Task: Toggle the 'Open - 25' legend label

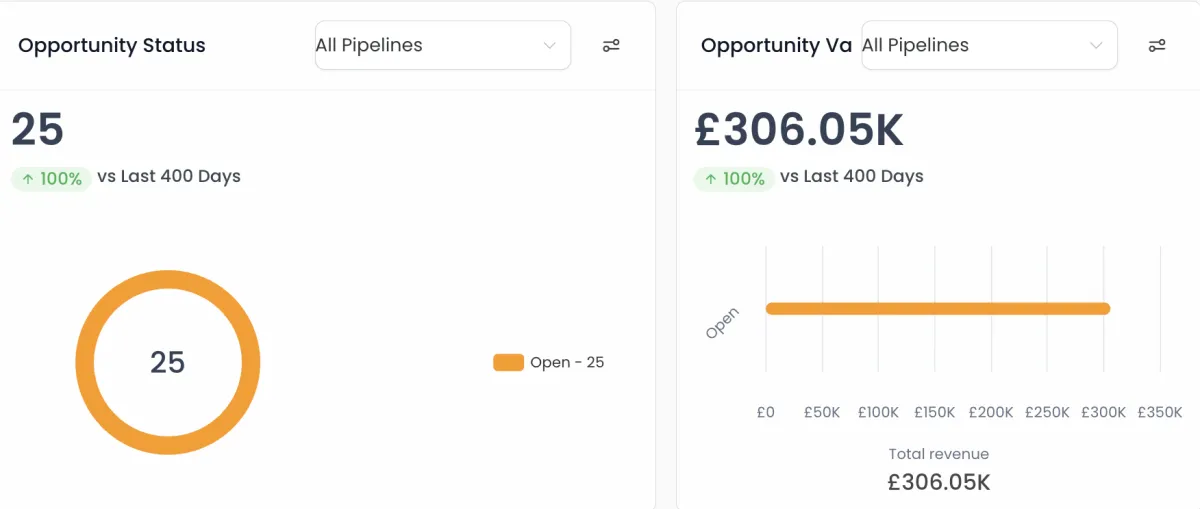Action: (x=567, y=362)
